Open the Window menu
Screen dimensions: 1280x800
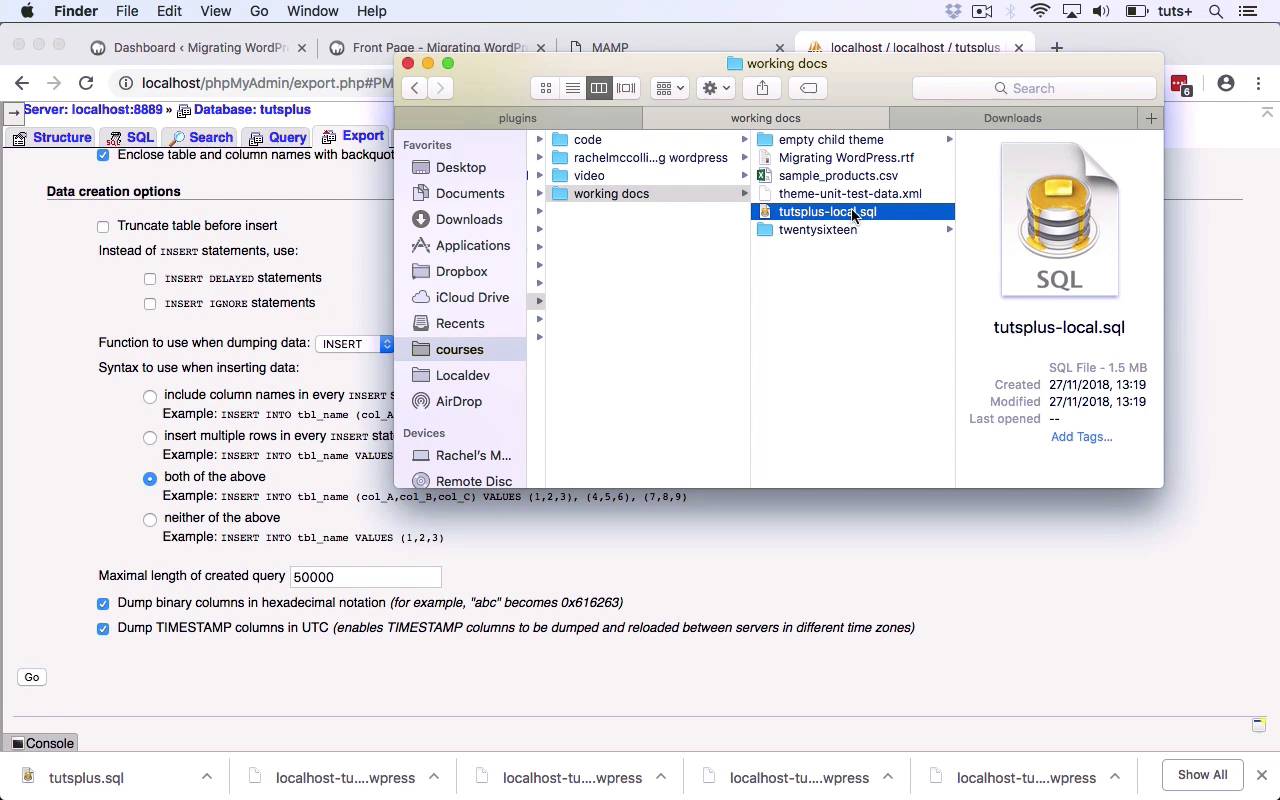coord(312,11)
